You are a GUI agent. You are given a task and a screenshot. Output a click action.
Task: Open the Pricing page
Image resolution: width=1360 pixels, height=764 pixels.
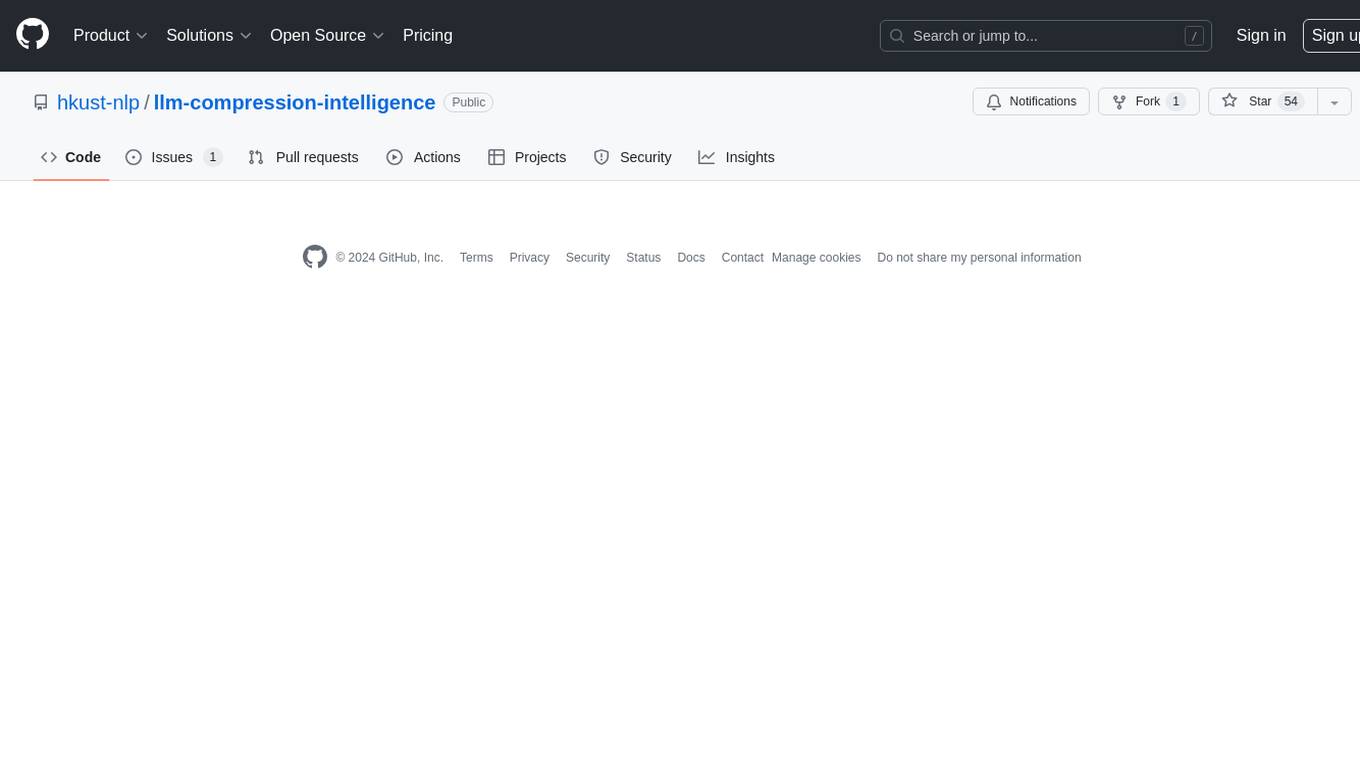pos(427,35)
